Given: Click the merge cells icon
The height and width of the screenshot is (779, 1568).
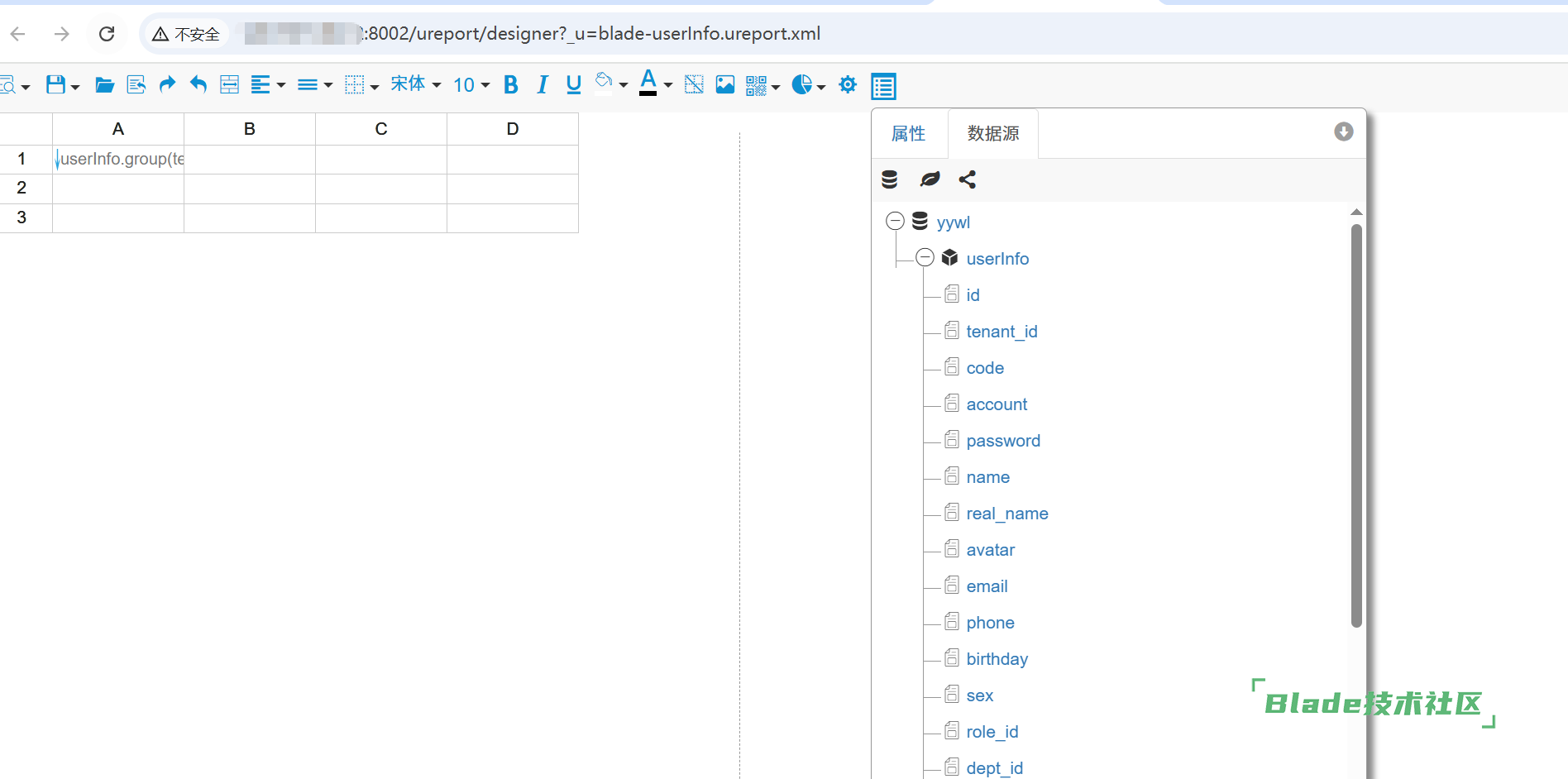Looking at the screenshot, I should click(229, 84).
